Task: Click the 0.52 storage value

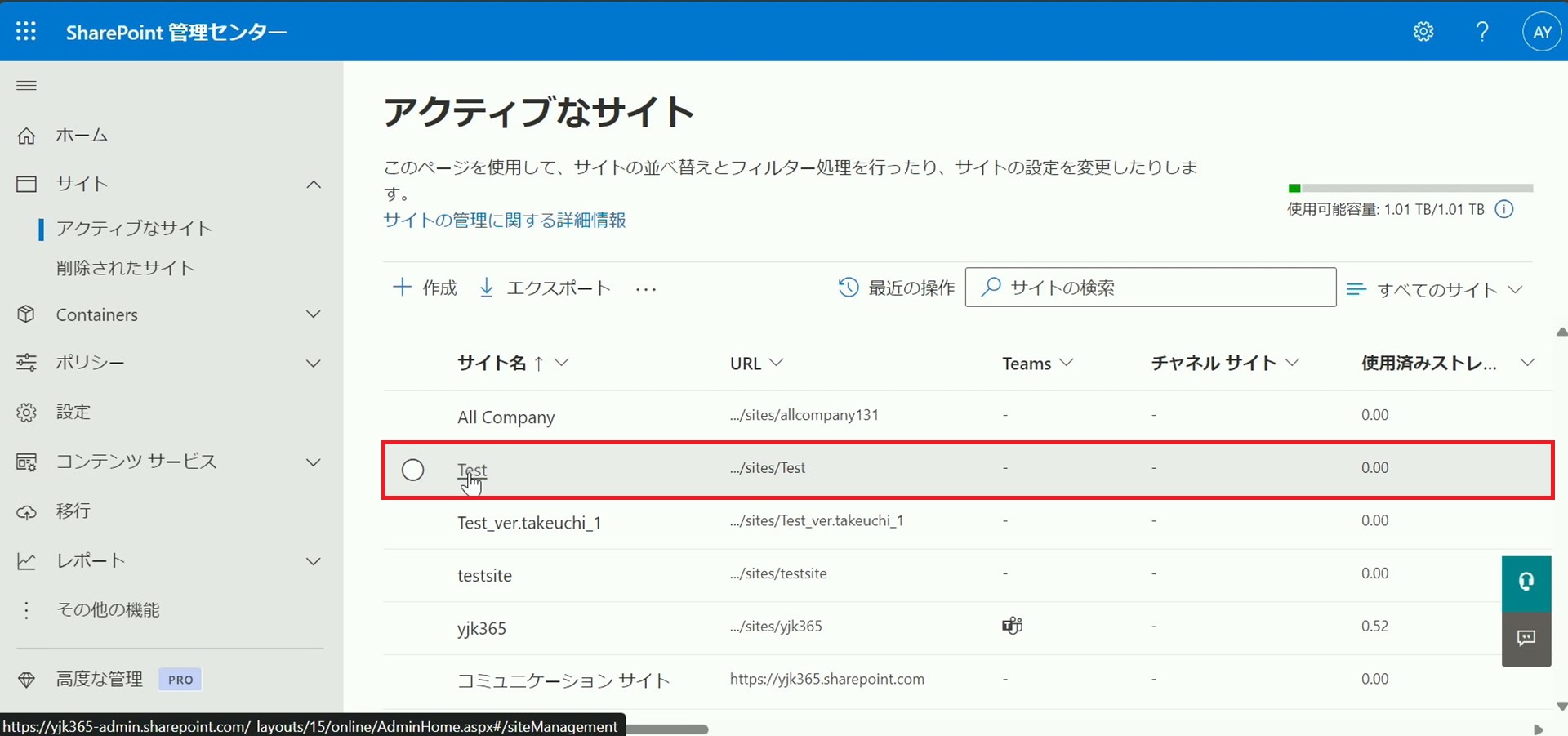Action: tap(1374, 626)
